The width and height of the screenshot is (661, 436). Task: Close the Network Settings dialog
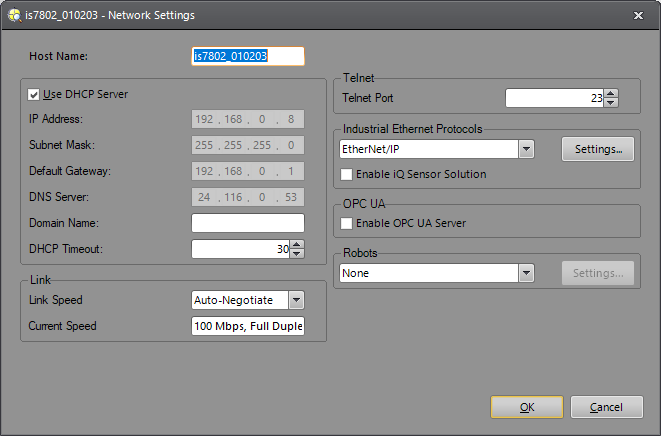(x=638, y=15)
